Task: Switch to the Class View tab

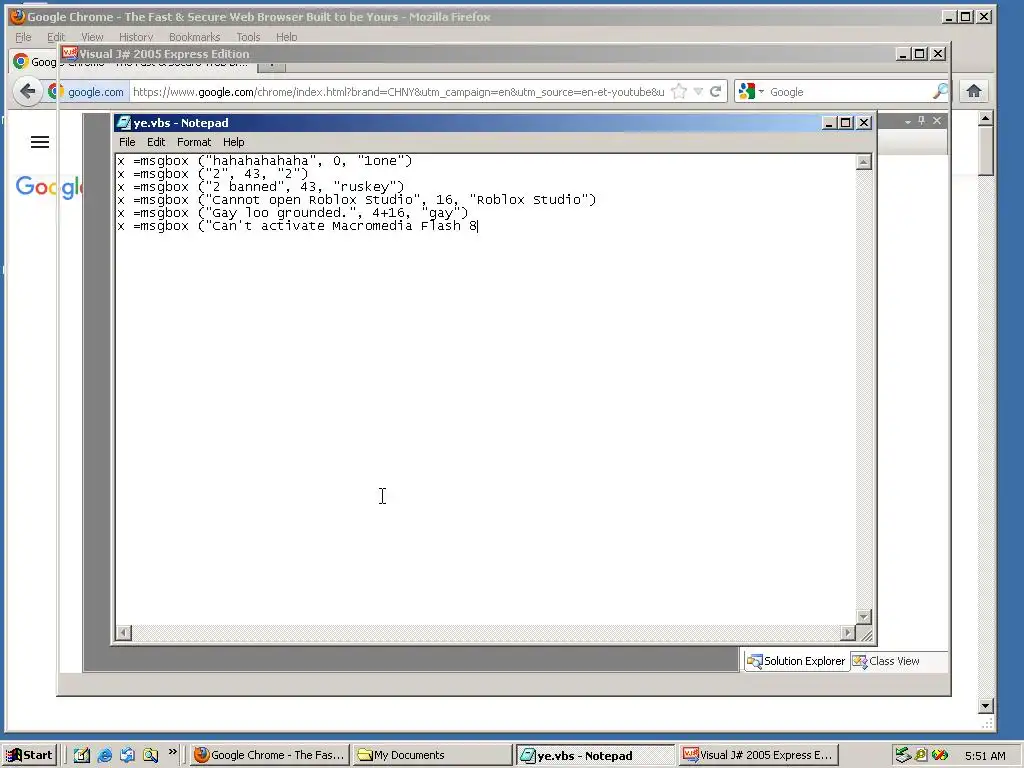Action: pyautogui.click(x=886, y=661)
